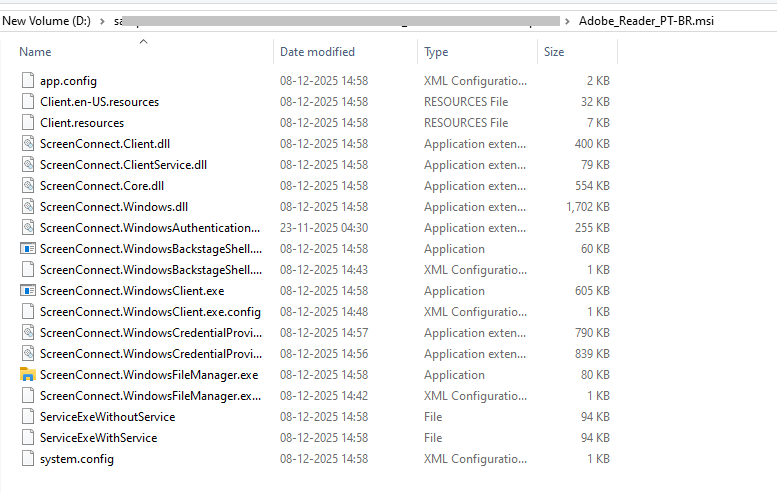Click the ScreenConnect.WindowsClient.exe application icon
This screenshot has width=777, height=493.
28,290
